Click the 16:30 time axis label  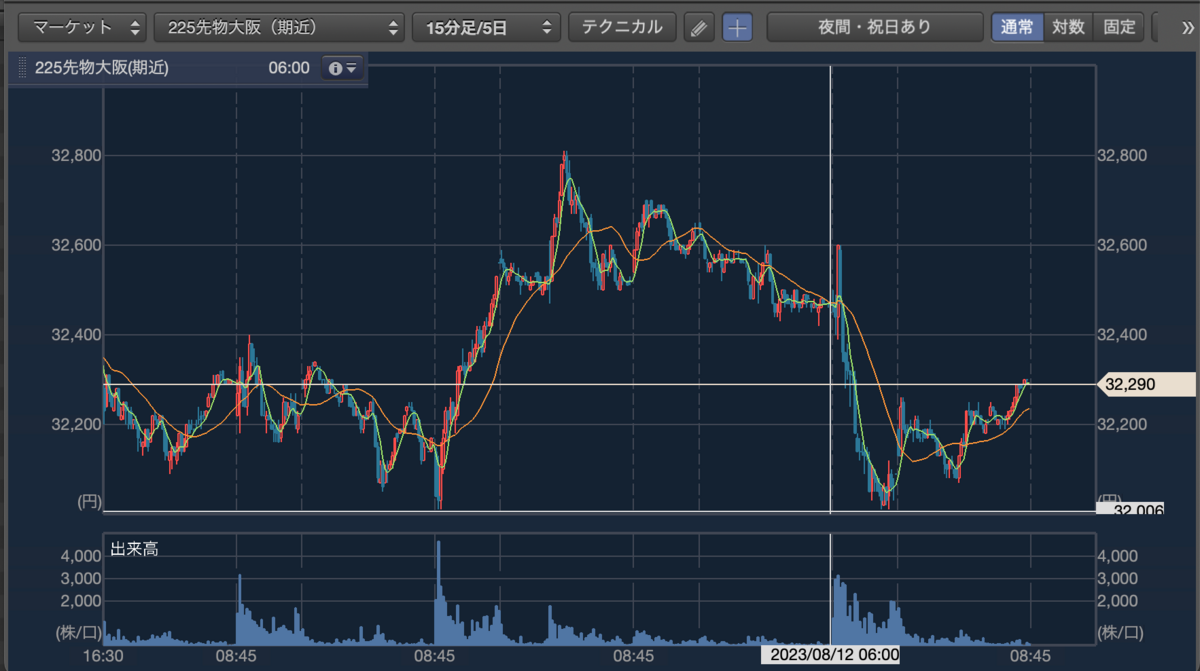pos(103,655)
